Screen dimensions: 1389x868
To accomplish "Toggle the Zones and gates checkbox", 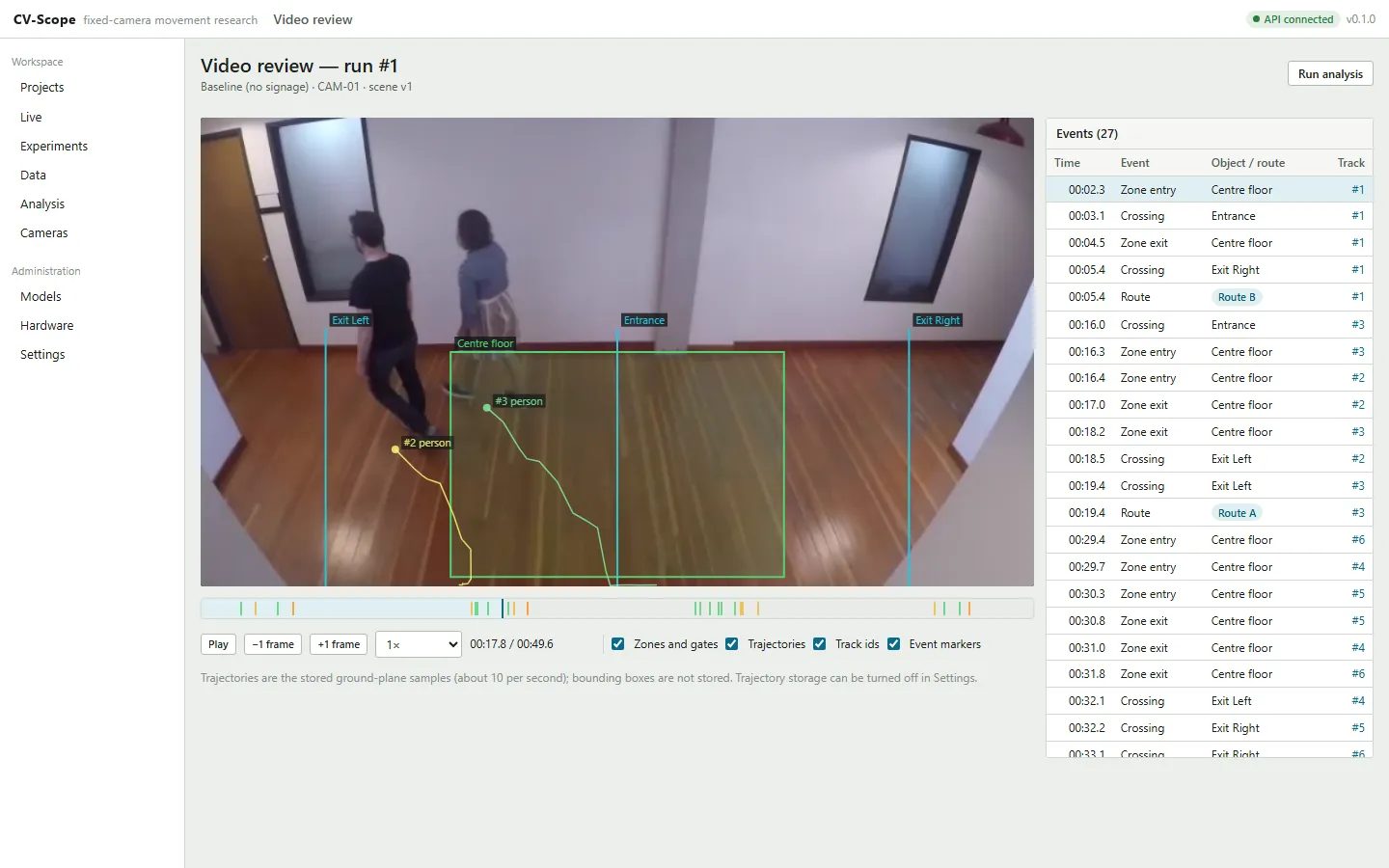I will (618, 644).
